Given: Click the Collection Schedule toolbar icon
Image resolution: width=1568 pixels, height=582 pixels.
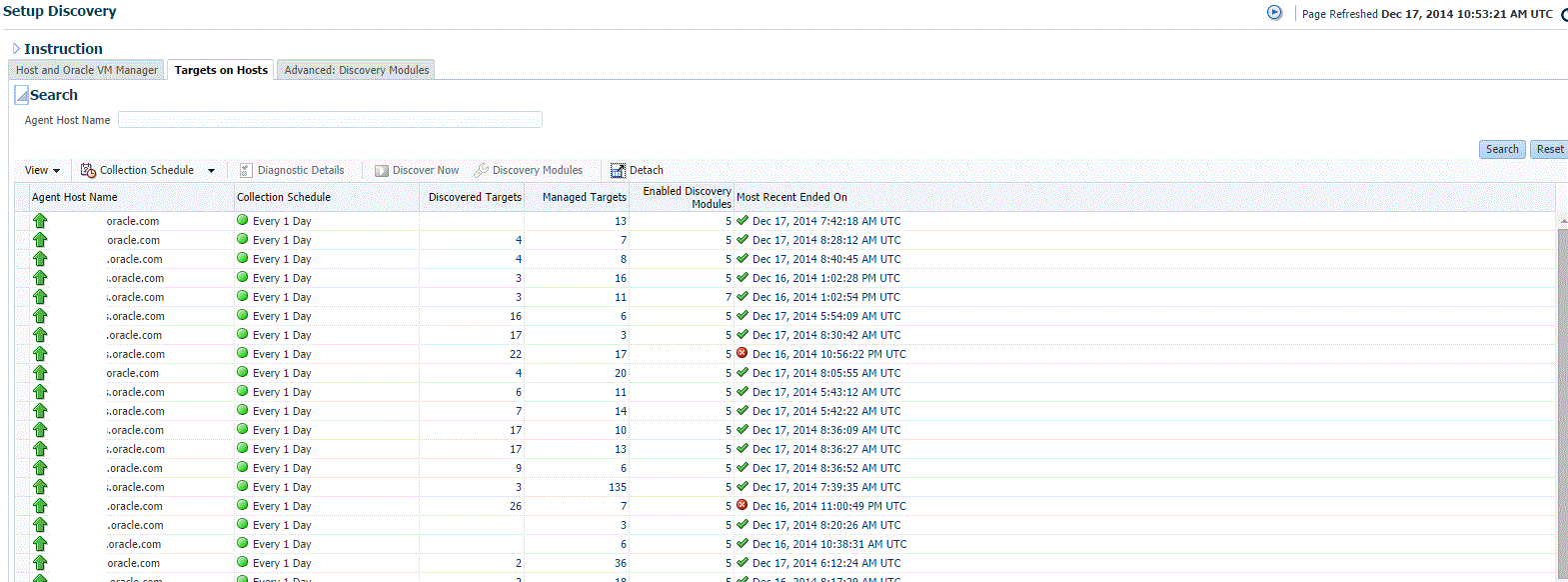Looking at the screenshot, I should click(88, 170).
